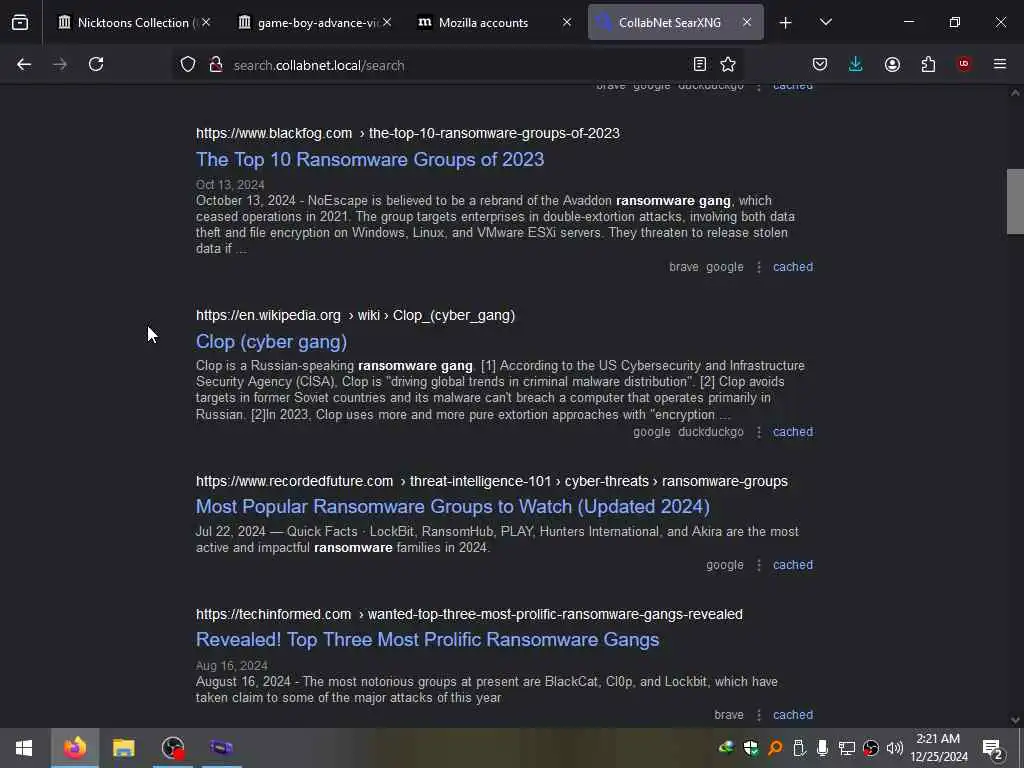1024x768 pixels.
Task: Expand more options for Clop result
Action: pyautogui.click(x=759, y=432)
